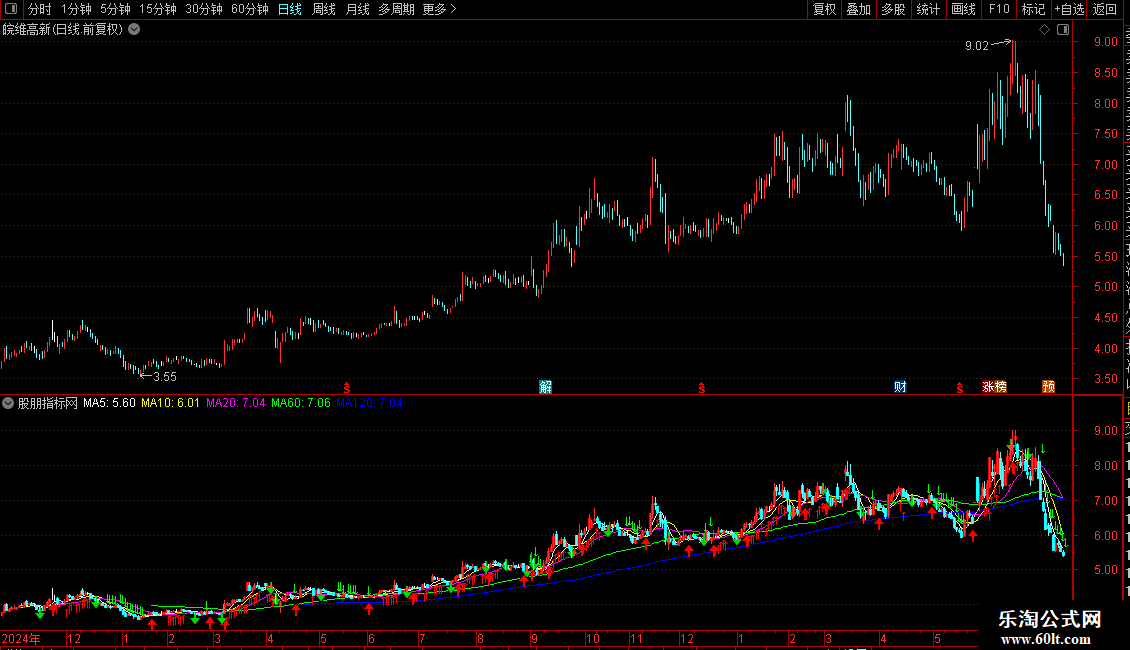Click the S marker near December
This screenshot has width=1130, height=650.
tap(701, 388)
